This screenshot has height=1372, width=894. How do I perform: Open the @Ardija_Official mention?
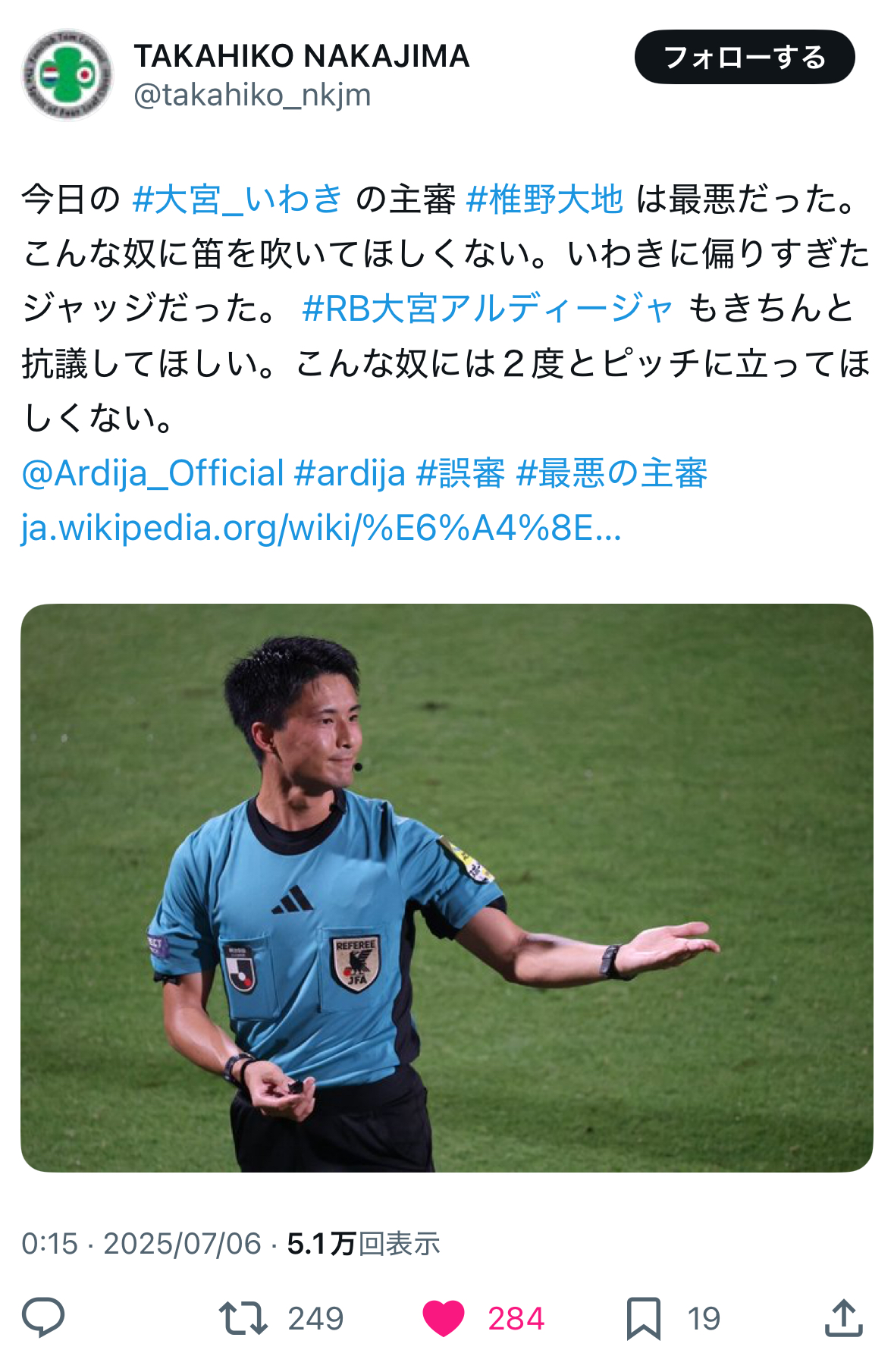coord(152,473)
